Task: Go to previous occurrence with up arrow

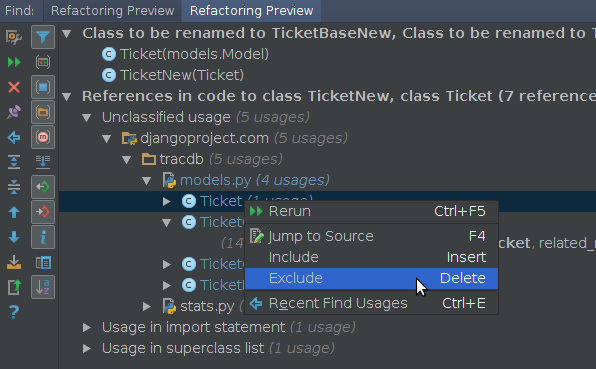Action: [14, 212]
